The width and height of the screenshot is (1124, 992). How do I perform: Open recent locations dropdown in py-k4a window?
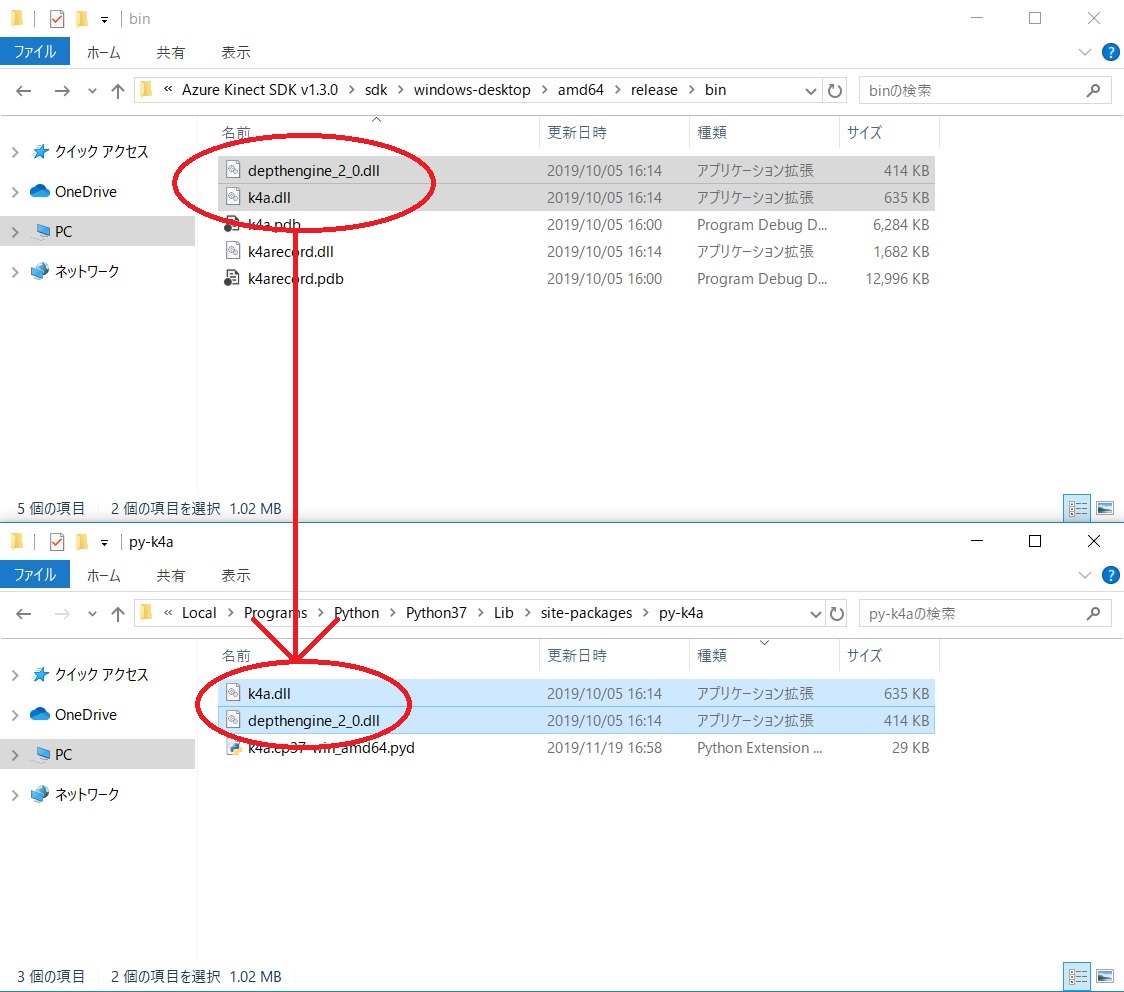[x=92, y=614]
